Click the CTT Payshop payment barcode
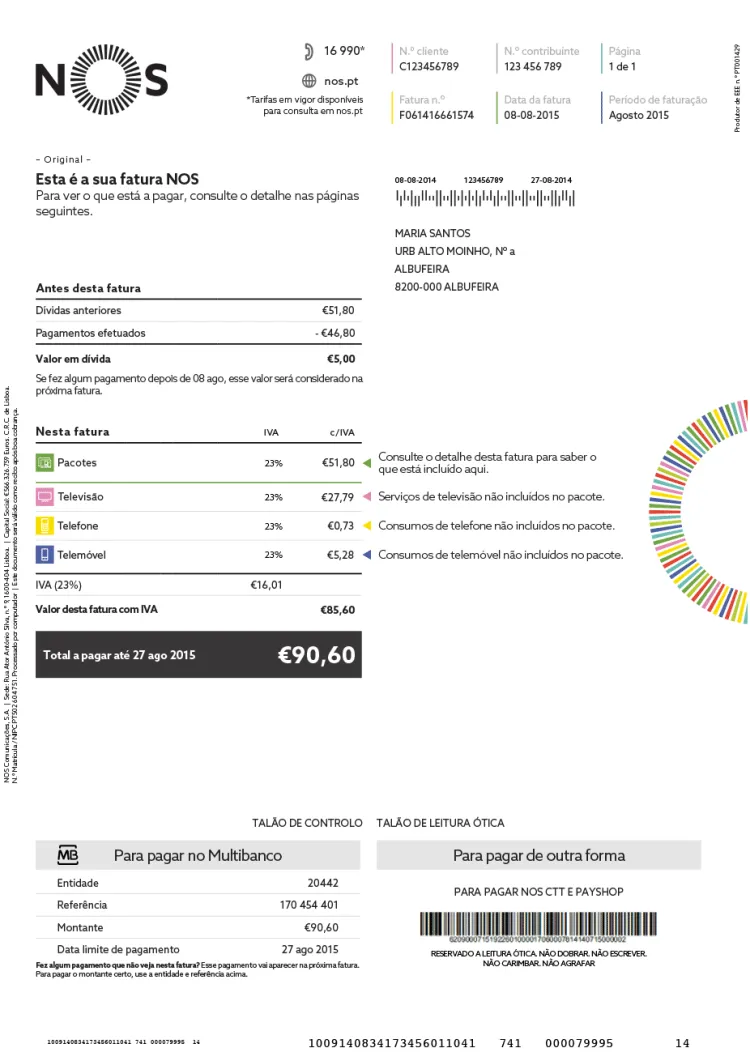The width and height of the screenshot is (750, 1060). coord(538,925)
